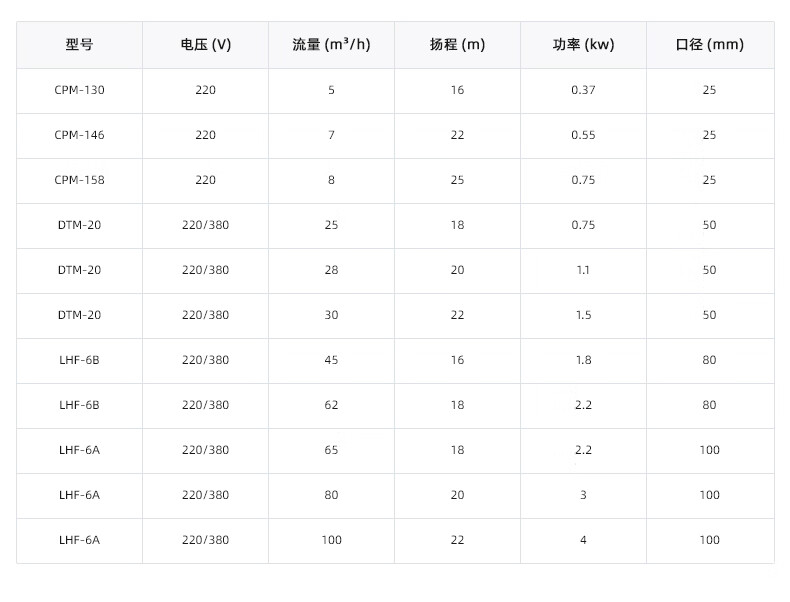Select the CPM-146 model cell
The height and width of the screenshot is (602, 790).
pyautogui.click(x=79, y=135)
